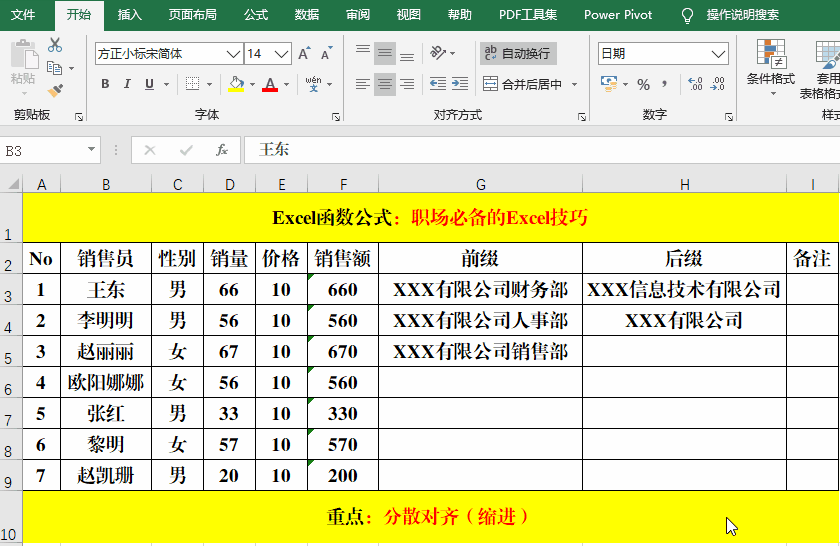The height and width of the screenshot is (546, 840).
Task: Click the select-all corner triangle
Action: pos(12,184)
